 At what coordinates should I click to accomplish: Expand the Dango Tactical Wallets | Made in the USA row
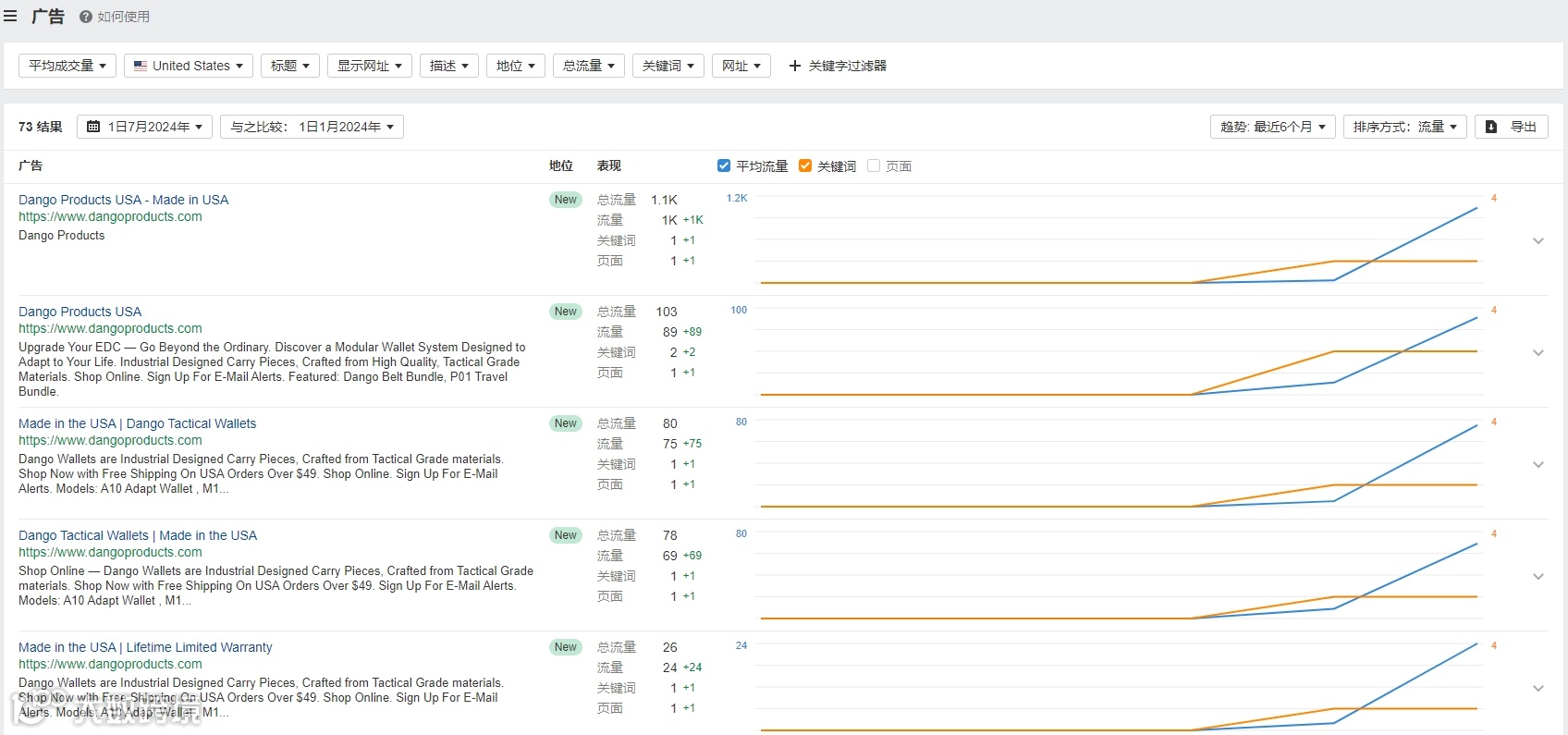click(1538, 576)
